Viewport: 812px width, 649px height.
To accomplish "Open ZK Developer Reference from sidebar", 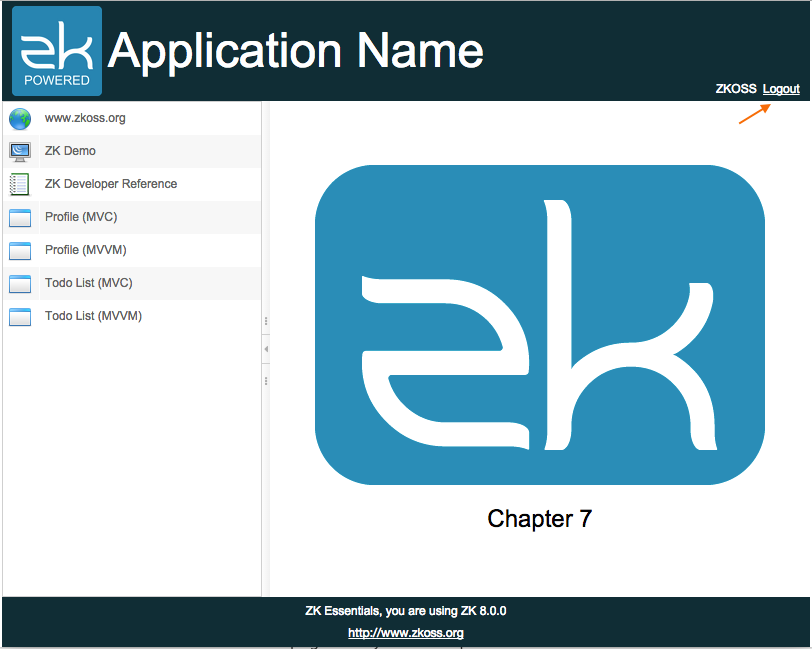I will point(132,184).
